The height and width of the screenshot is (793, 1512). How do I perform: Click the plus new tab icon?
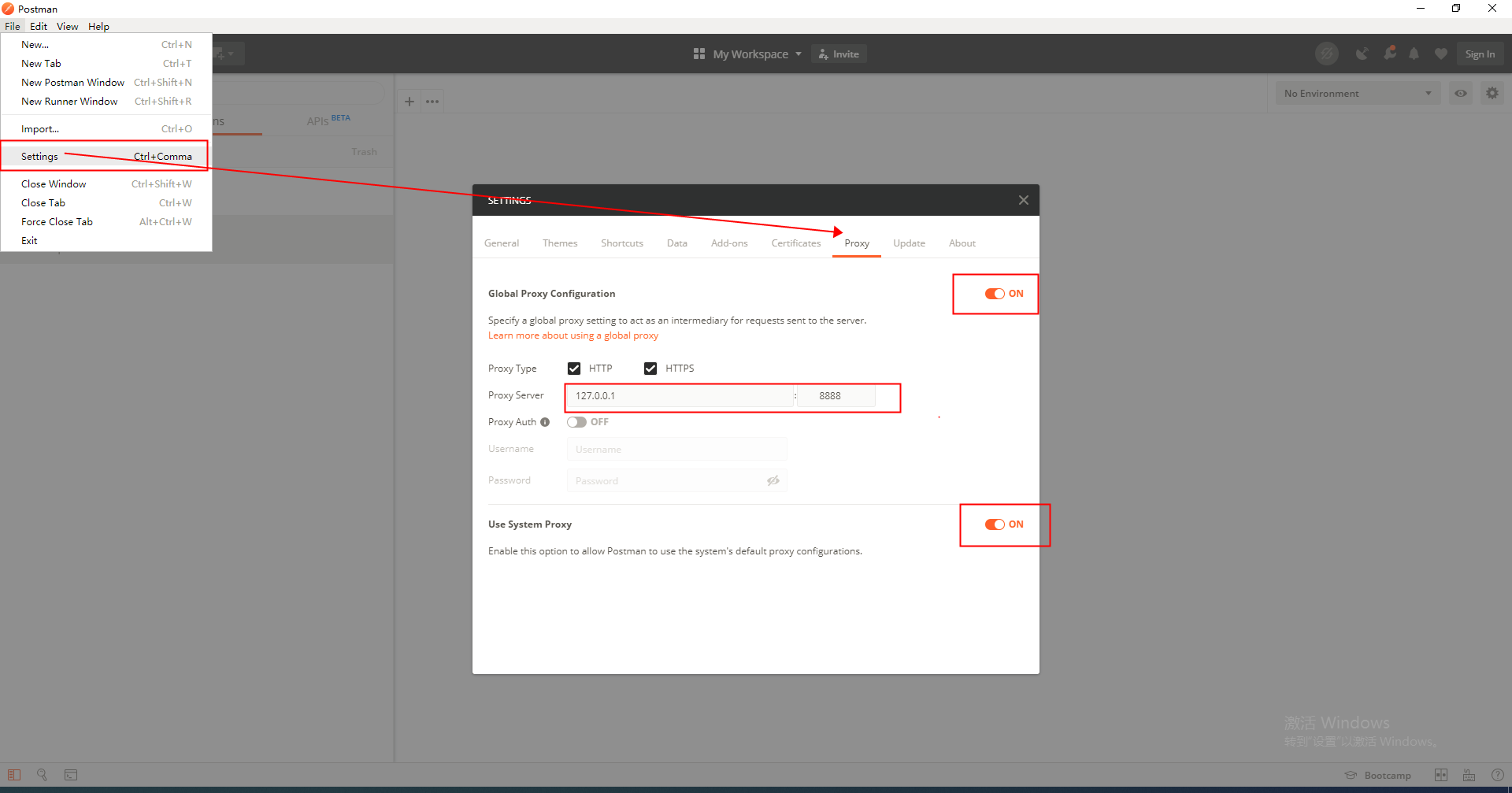(409, 101)
